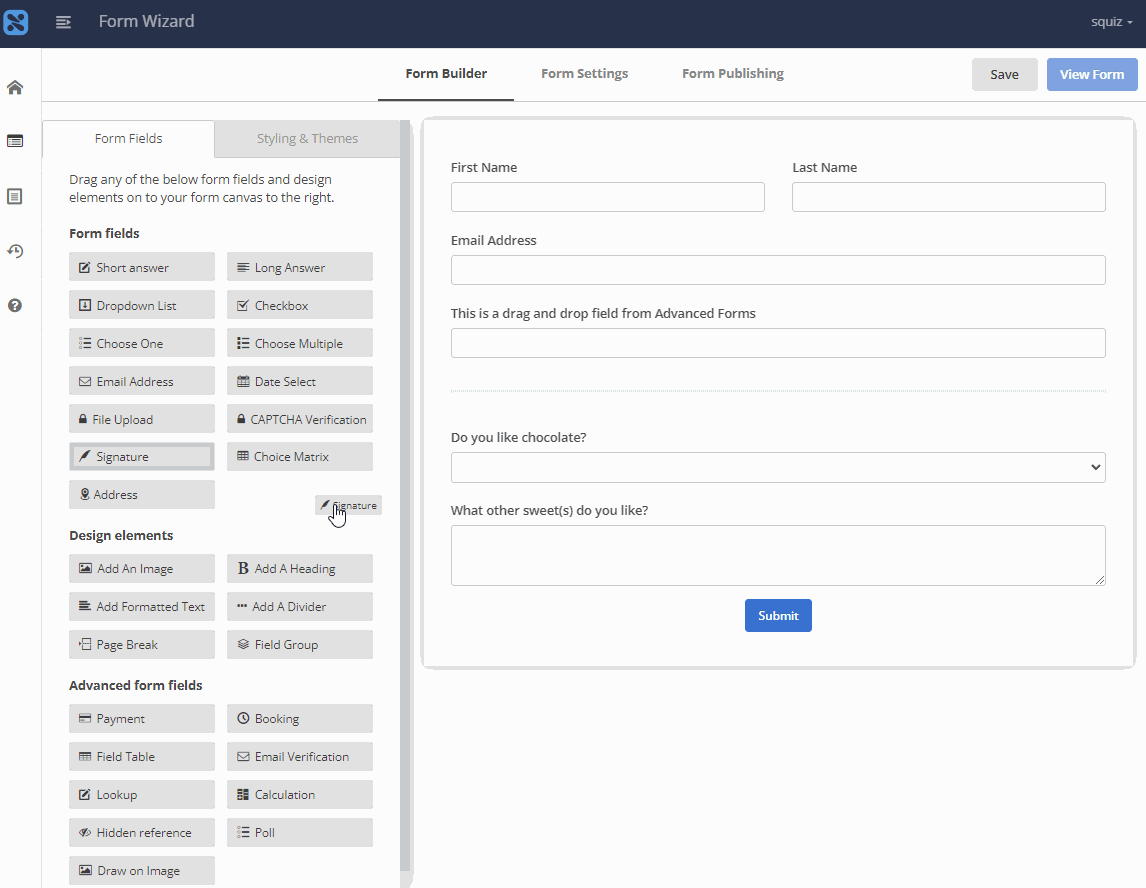Select the Choice Matrix field

point(300,457)
